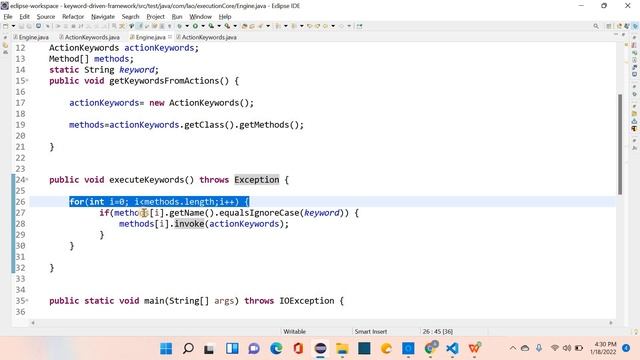640x360 pixels.
Task: Click the Debug bug toolbar icon
Action: (x=180, y=26)
